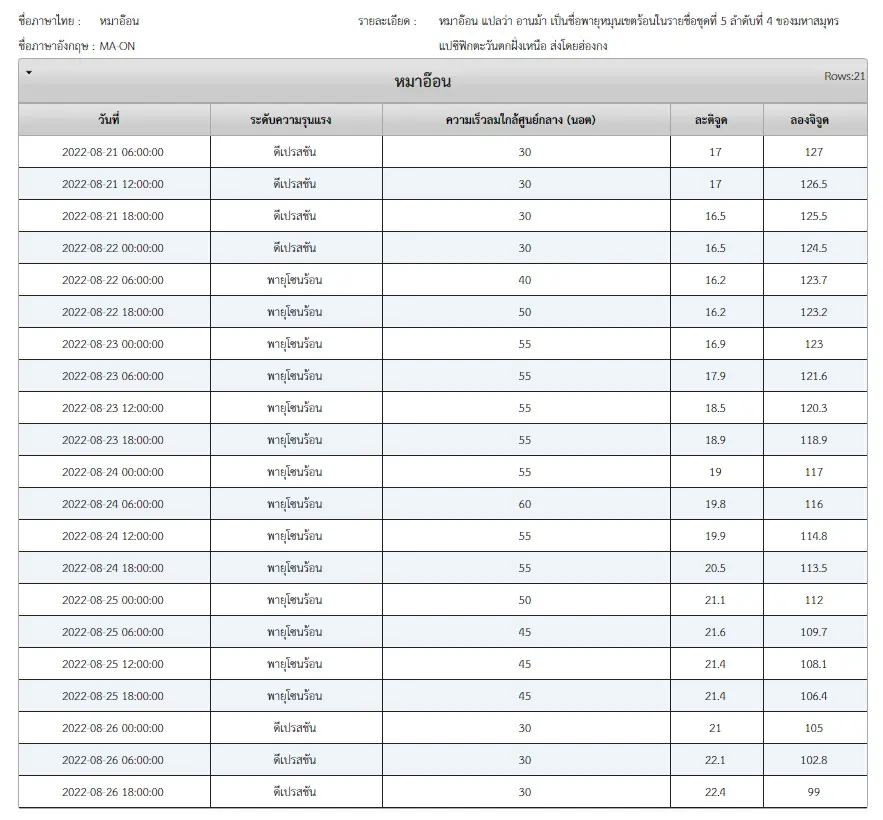Screen dimensions: 883x820
Task: Sort by the ระดับความรุนแรง column header
Action: (296, 119)
